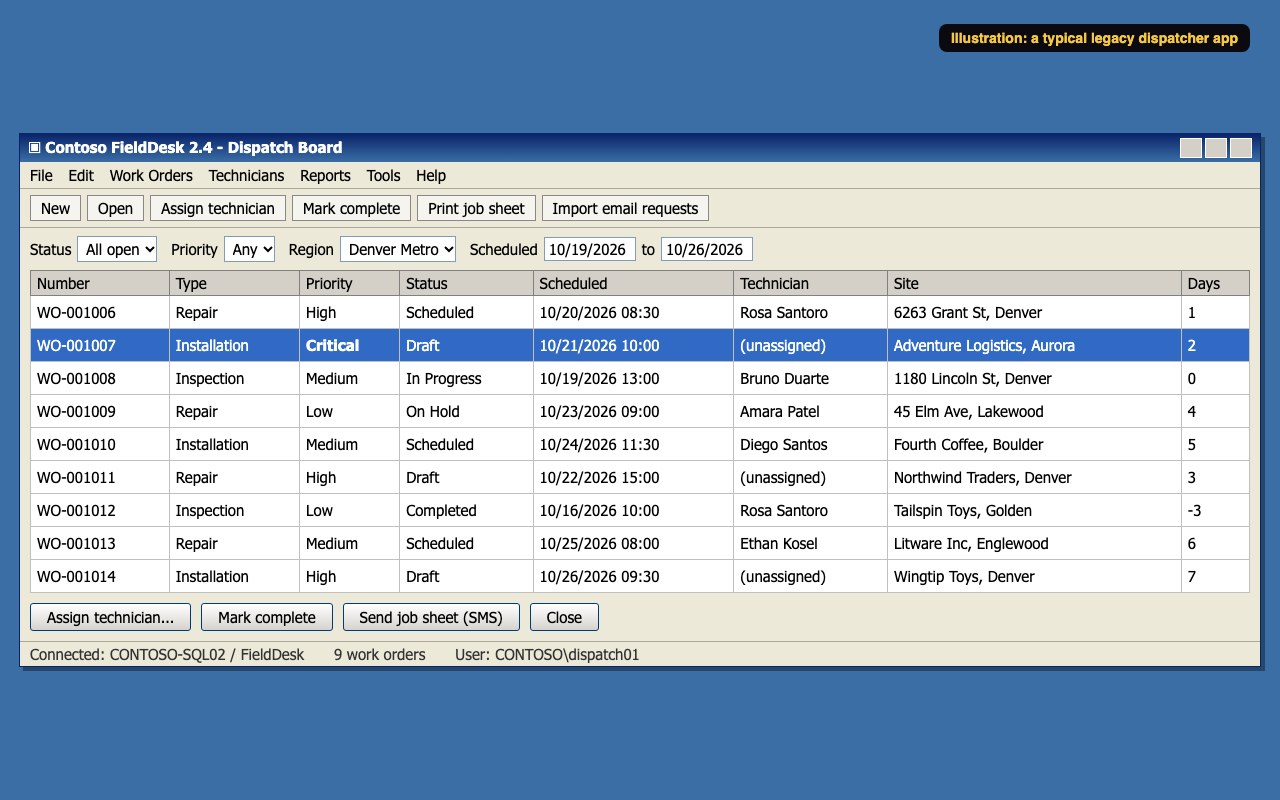Sort by the Type column header
Image resolution: width=1280 pixels, height=800 pixels.
[x=234, y=283]
